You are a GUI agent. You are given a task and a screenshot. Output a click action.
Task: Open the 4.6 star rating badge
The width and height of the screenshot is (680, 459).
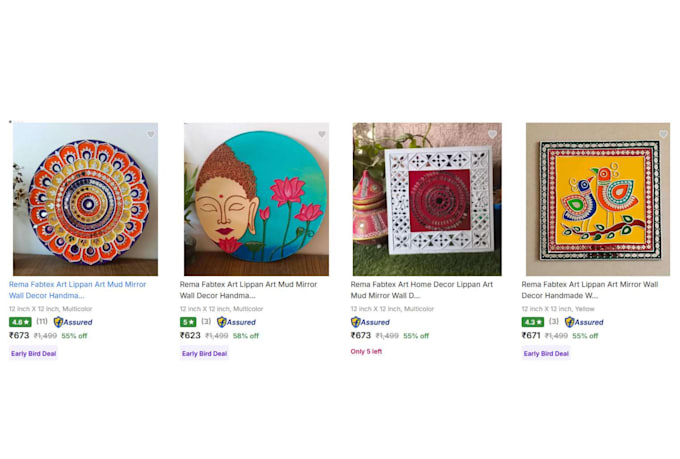(20, 322)
